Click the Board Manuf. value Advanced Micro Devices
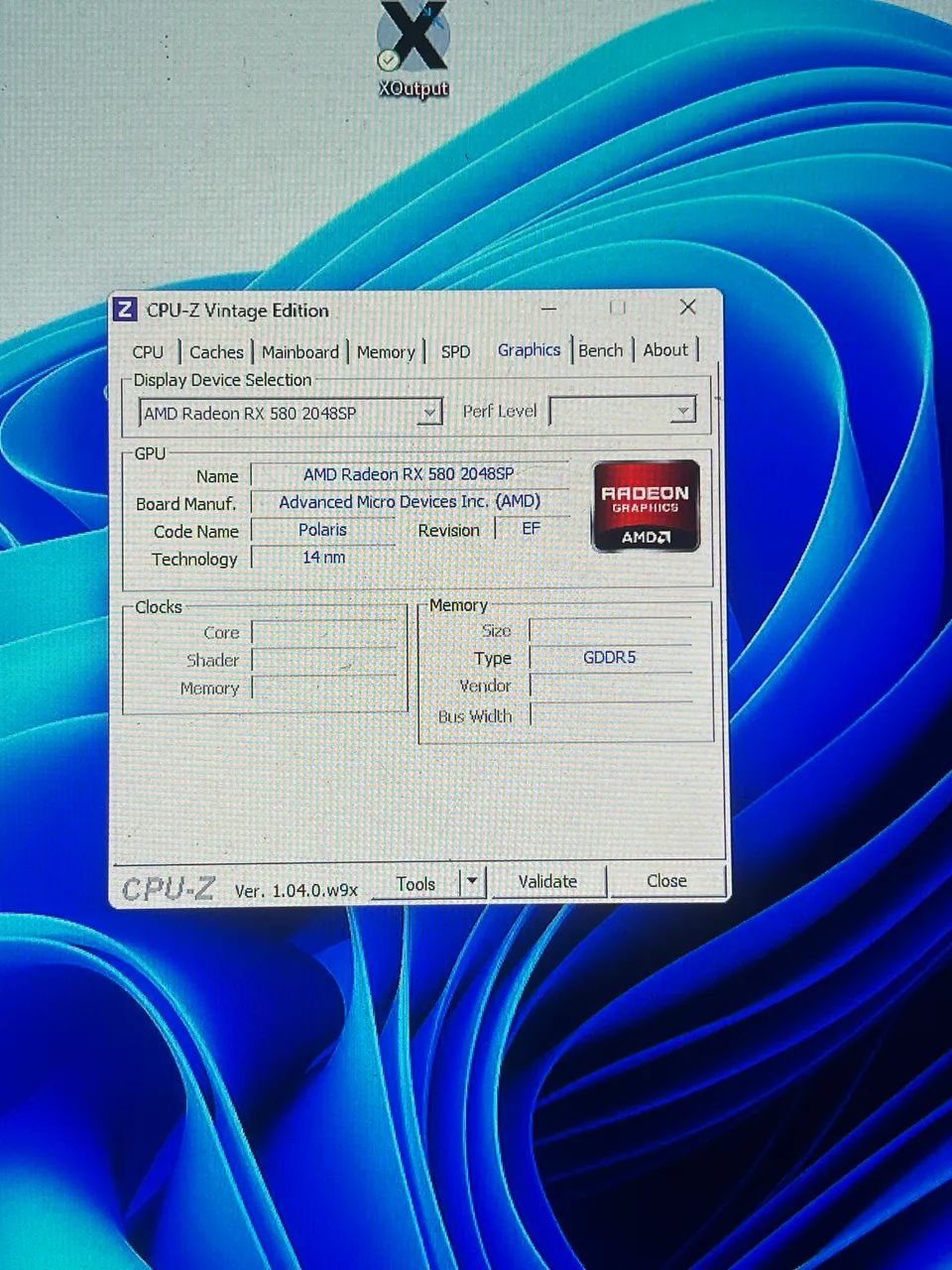952x1270 pixels. (410, 502)
